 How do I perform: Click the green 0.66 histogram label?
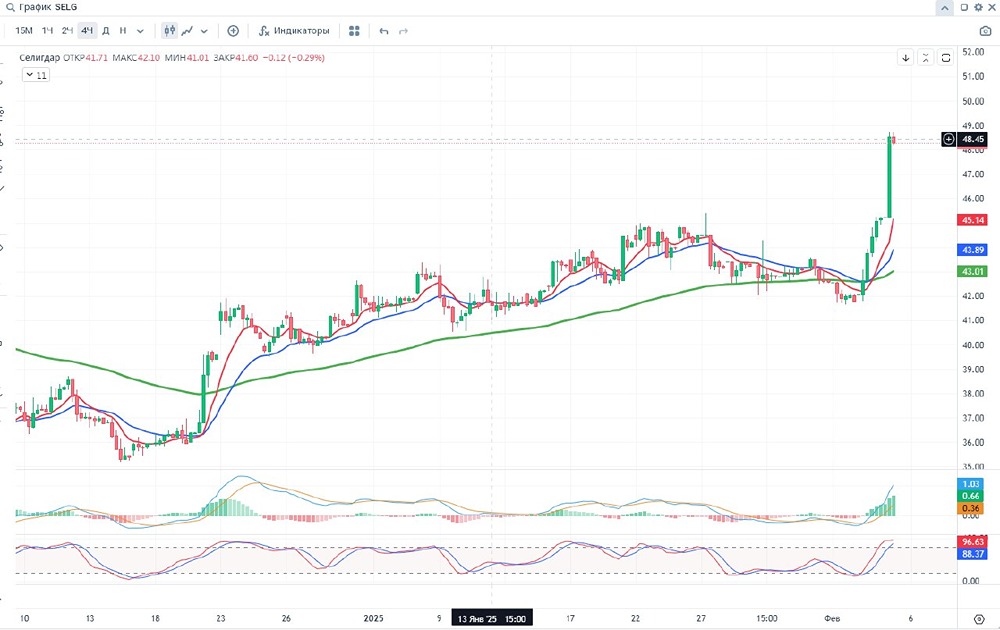[x=971, y=496]
